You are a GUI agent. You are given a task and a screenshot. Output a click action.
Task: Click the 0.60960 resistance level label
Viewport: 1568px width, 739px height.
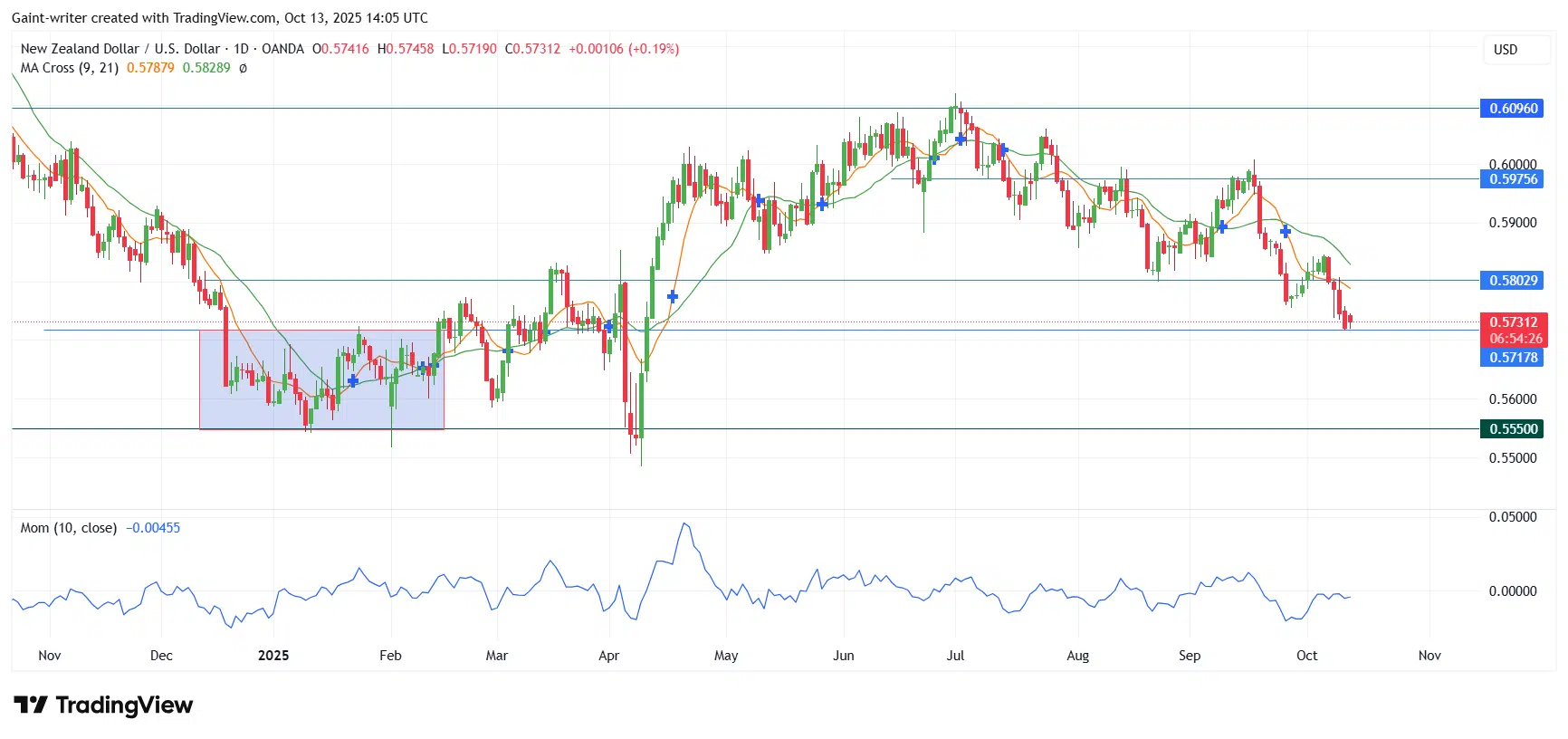tap(1513, 109)
